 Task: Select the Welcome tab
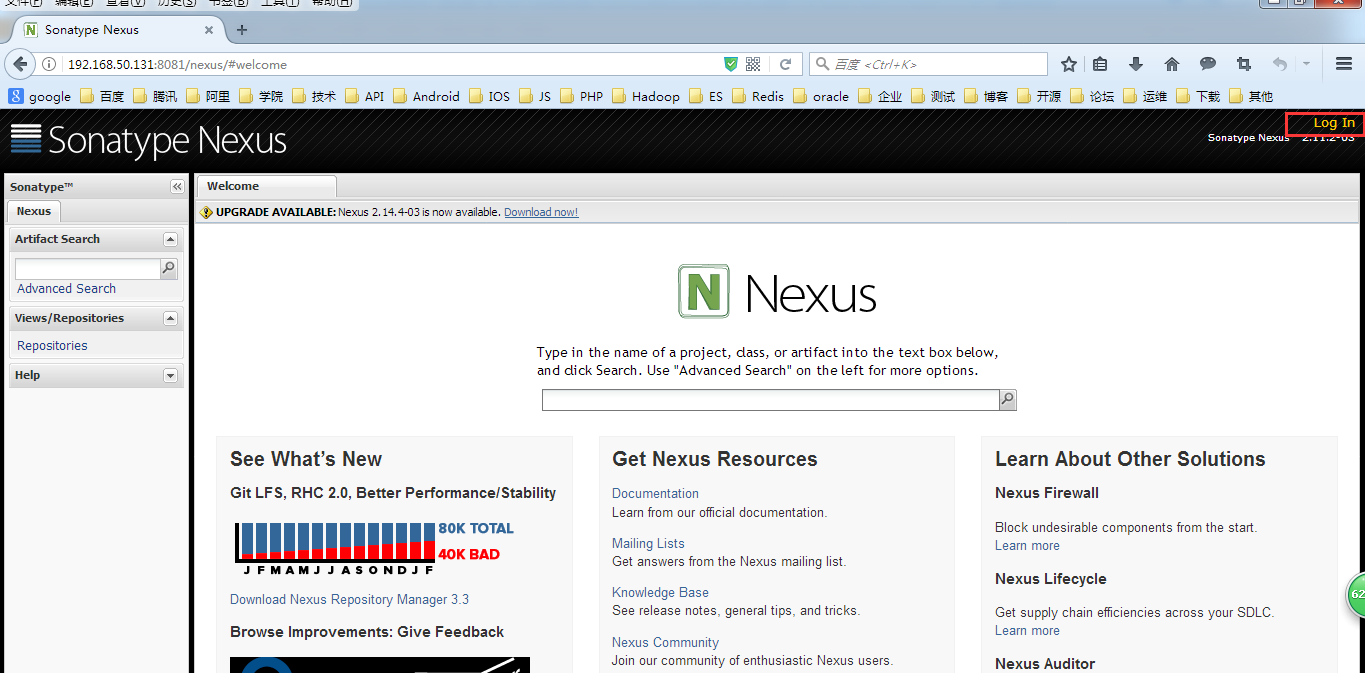(266, 186)
